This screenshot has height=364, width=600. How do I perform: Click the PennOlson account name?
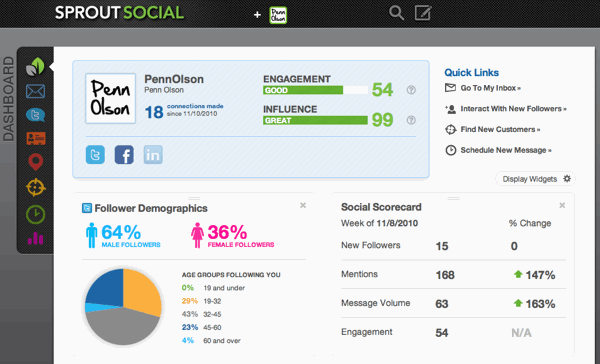174,79
